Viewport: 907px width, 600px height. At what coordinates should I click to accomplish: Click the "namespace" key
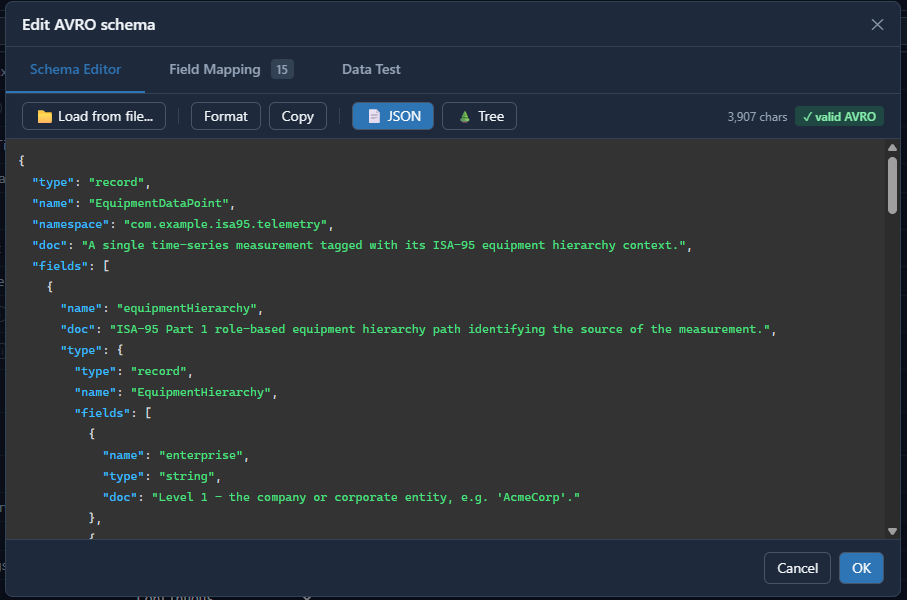pyautogui.click(x=71, y=224)
